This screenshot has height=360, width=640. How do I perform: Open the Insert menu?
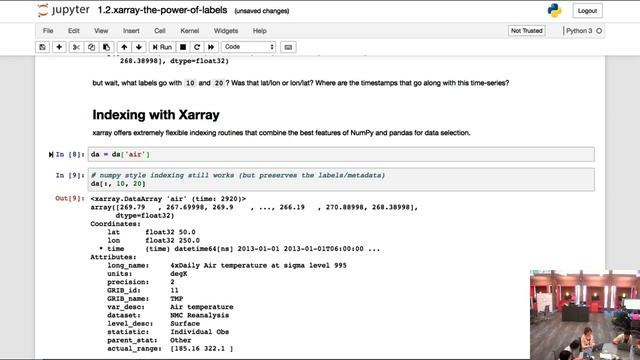pyautogui.click(x=131, y=31)
